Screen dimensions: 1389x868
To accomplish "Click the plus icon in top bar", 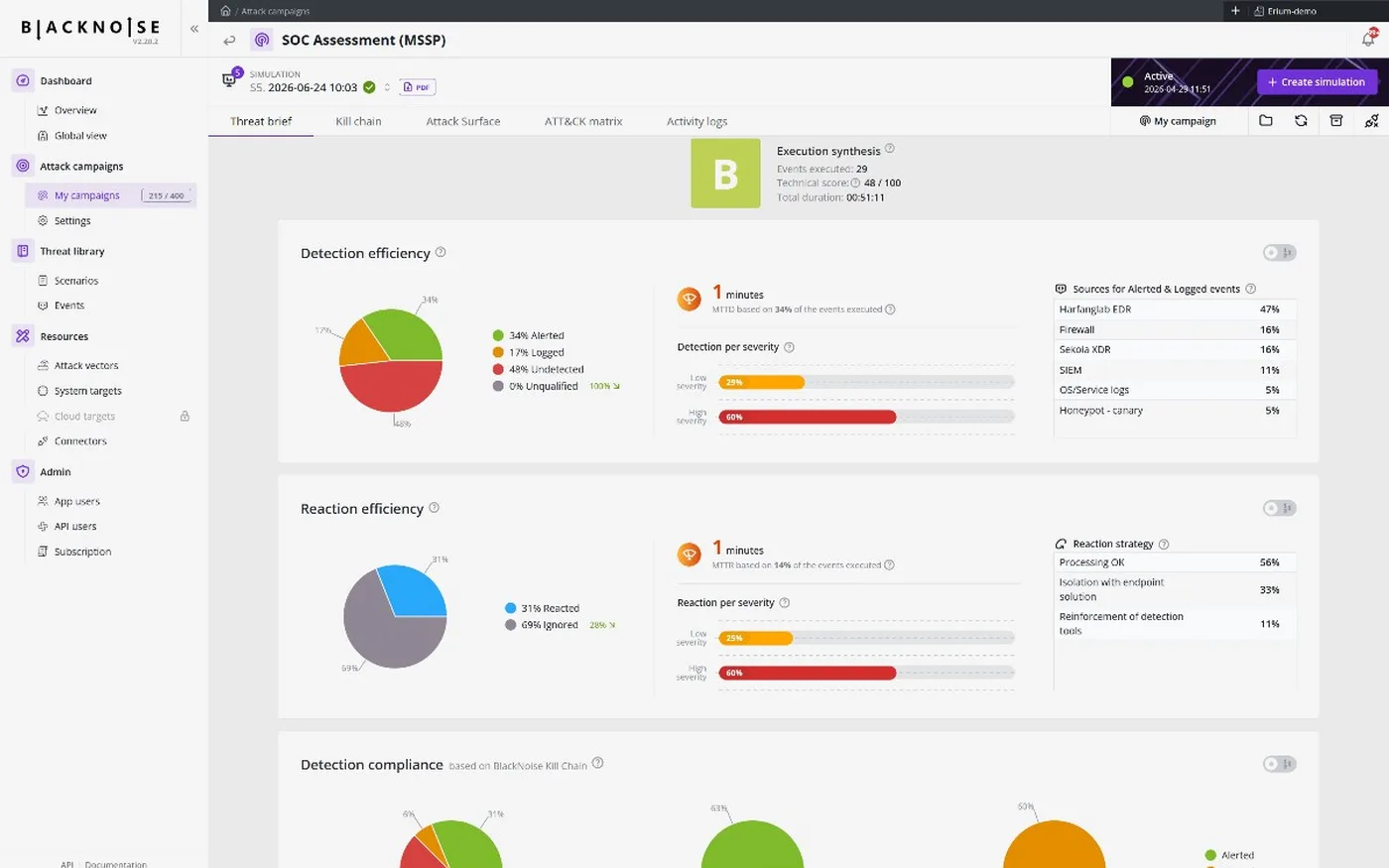I will pos(1235,11).
